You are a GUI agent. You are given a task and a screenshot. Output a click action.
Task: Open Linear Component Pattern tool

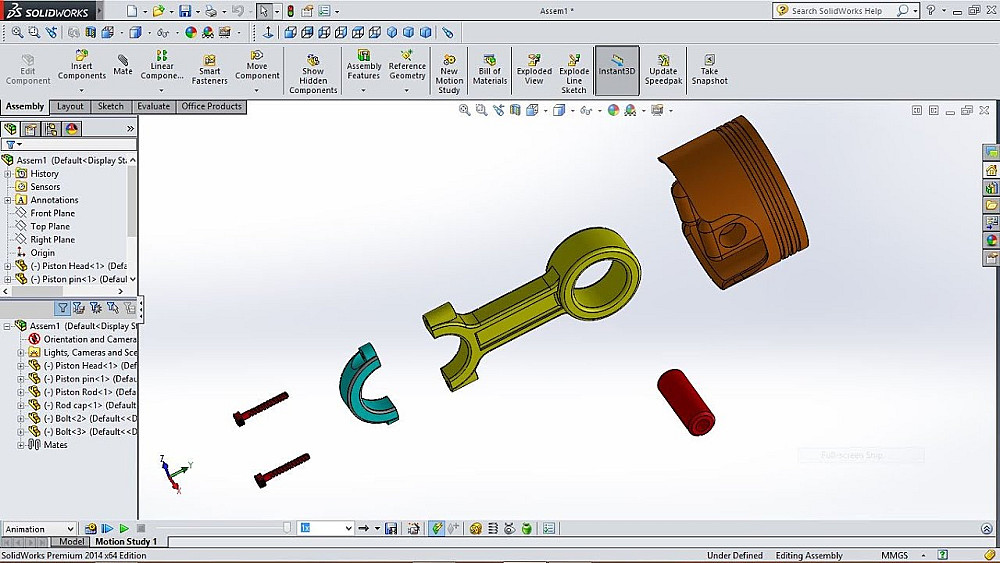pyautogui.click(x=161, y=65)
